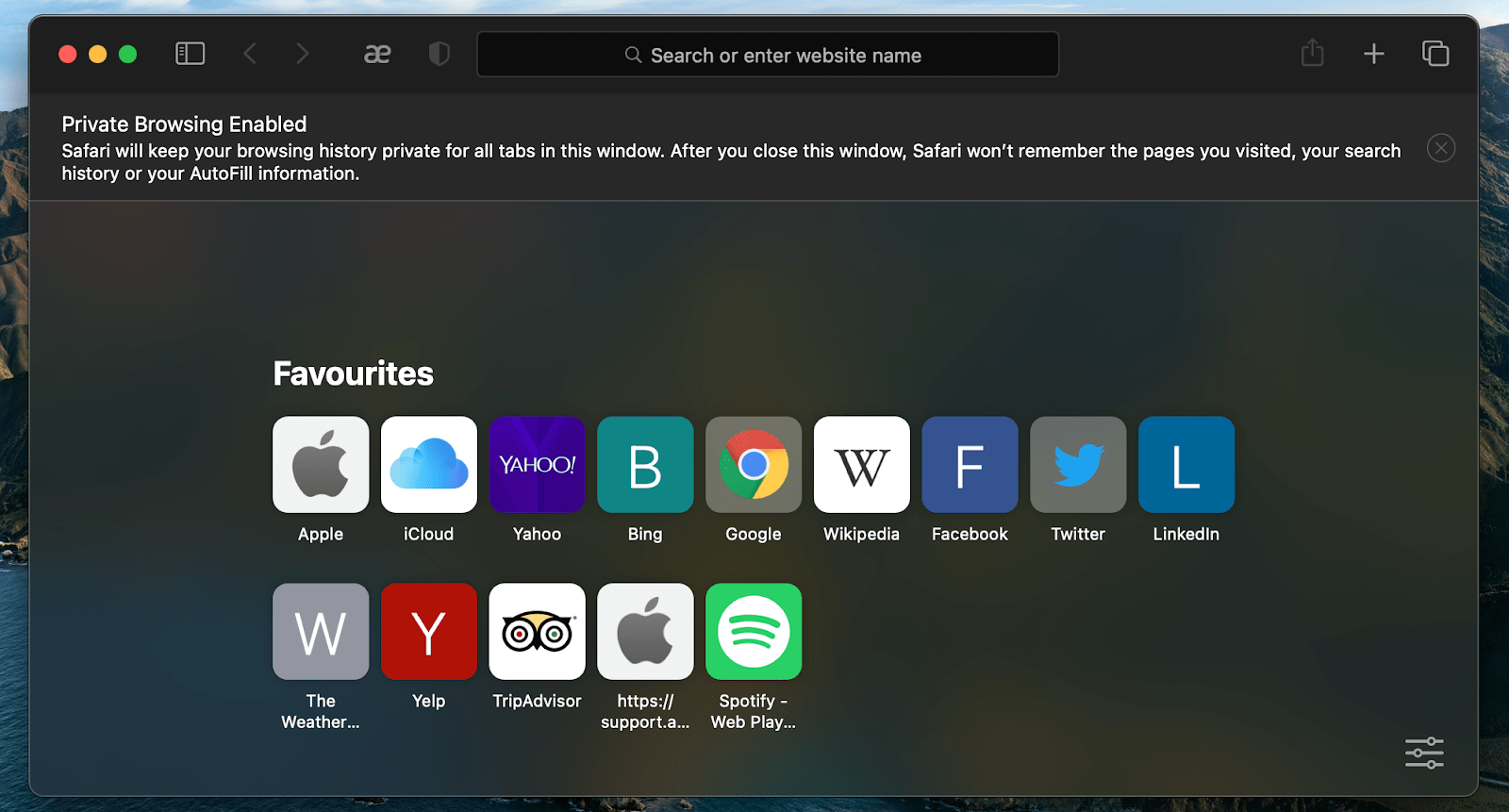Screen dimensions: 1509x812
Task: Open start page customisation settings sliders
Action: (x=1424, y=753)
